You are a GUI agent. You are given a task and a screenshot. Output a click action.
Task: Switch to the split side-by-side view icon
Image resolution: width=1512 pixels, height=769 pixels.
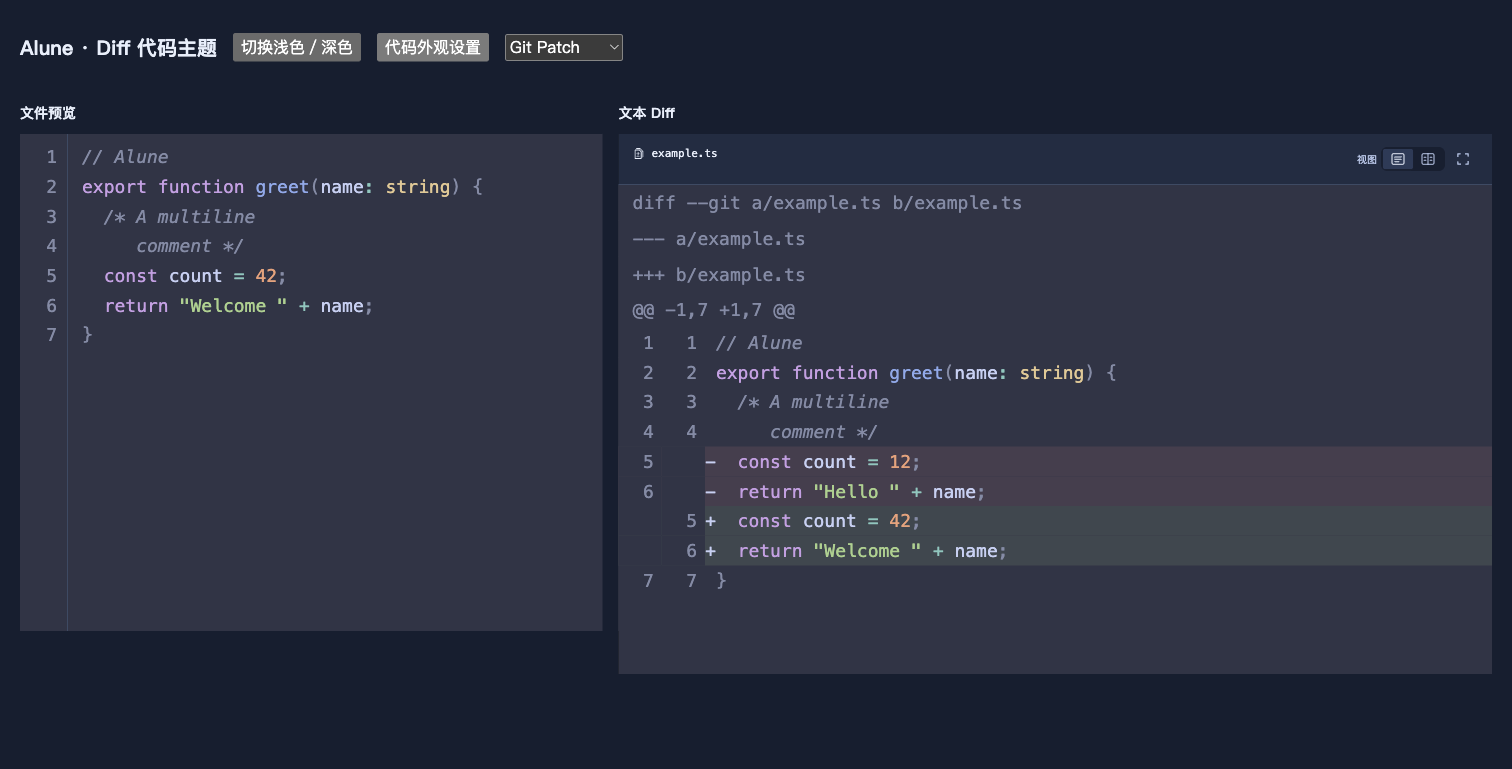(1428, 159)
